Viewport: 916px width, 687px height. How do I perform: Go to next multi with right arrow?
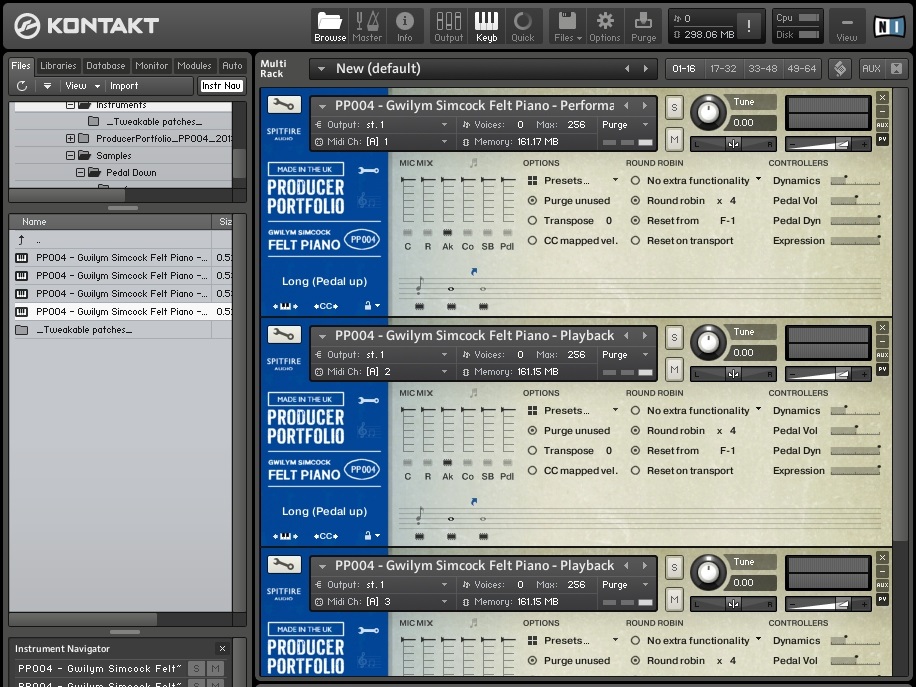pos(646,68)
